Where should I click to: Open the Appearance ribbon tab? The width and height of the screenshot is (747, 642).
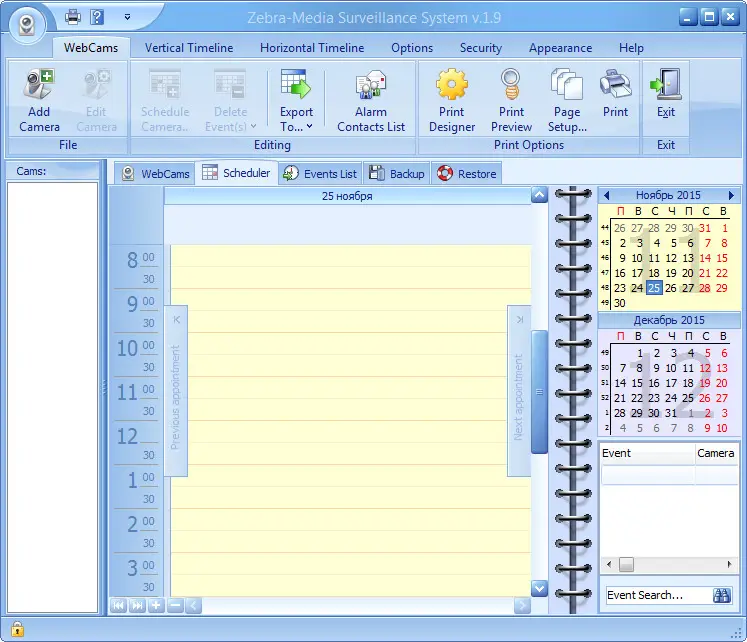[x=560, y=48]
